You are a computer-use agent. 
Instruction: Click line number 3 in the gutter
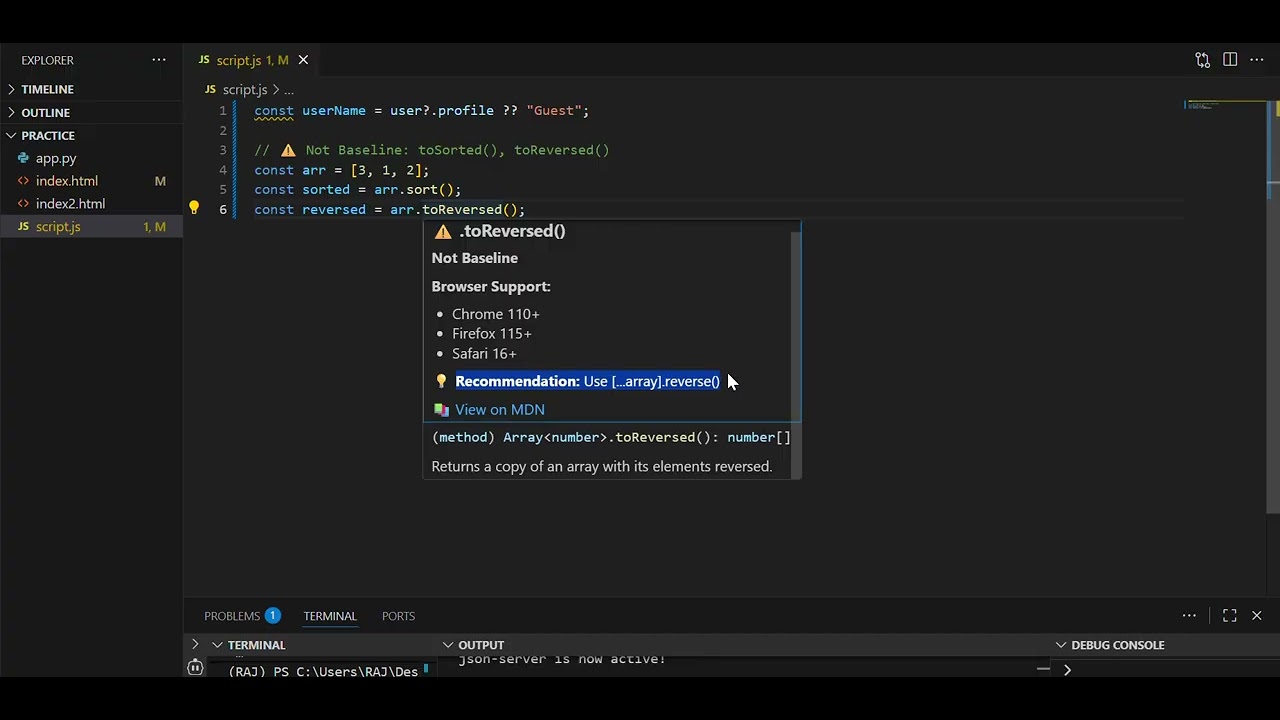point(223,150)
